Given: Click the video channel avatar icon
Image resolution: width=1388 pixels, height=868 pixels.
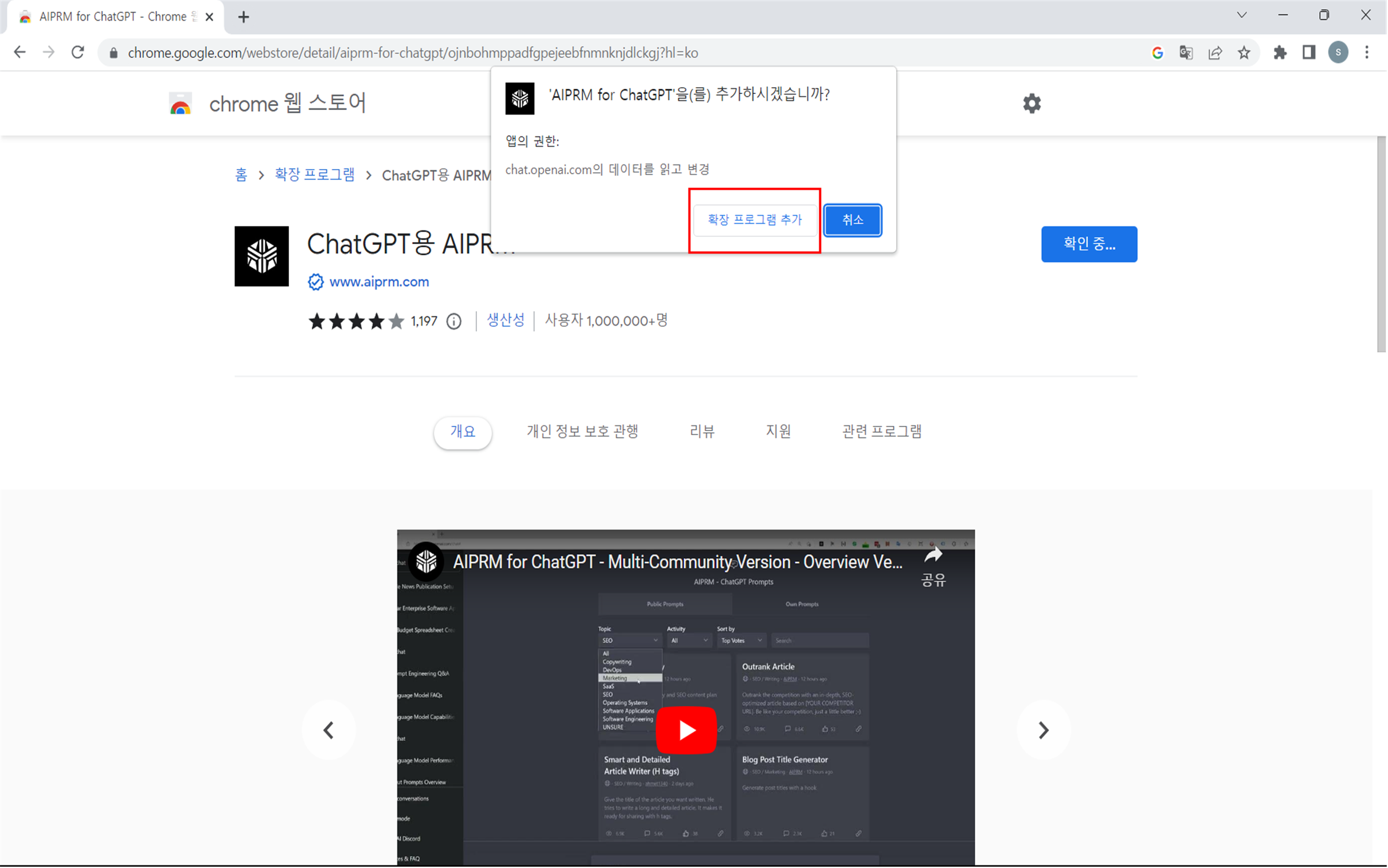Looking at the screenshot, I should click(x=426, y=561).
